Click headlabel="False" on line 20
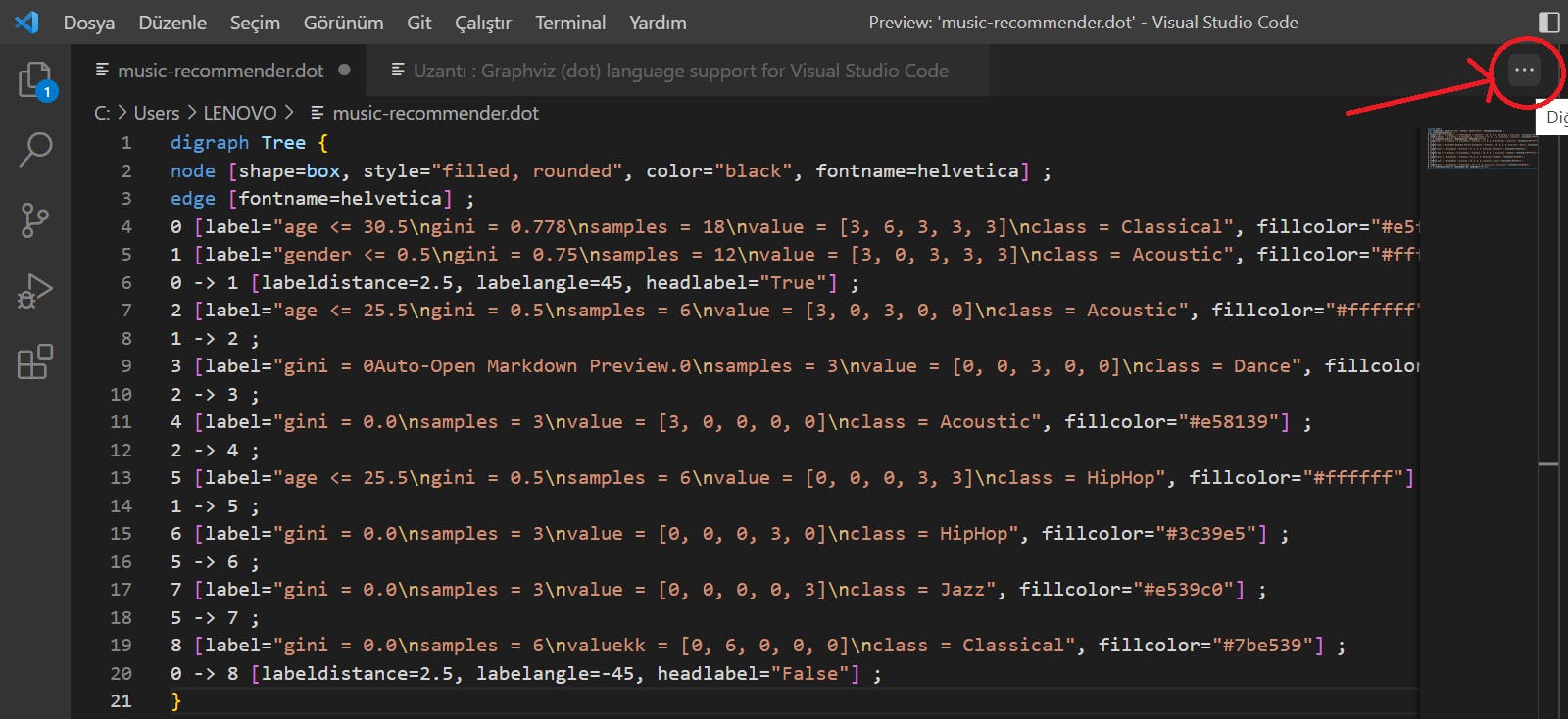Image resolution: width=1568 pixels, height=719 pixels. tap(753, 674)
